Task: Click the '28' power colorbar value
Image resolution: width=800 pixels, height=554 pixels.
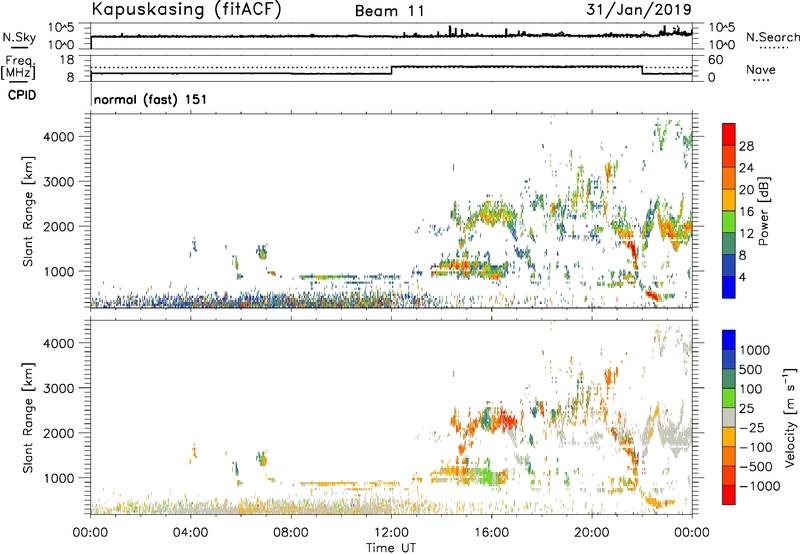Action: [746, 146]
